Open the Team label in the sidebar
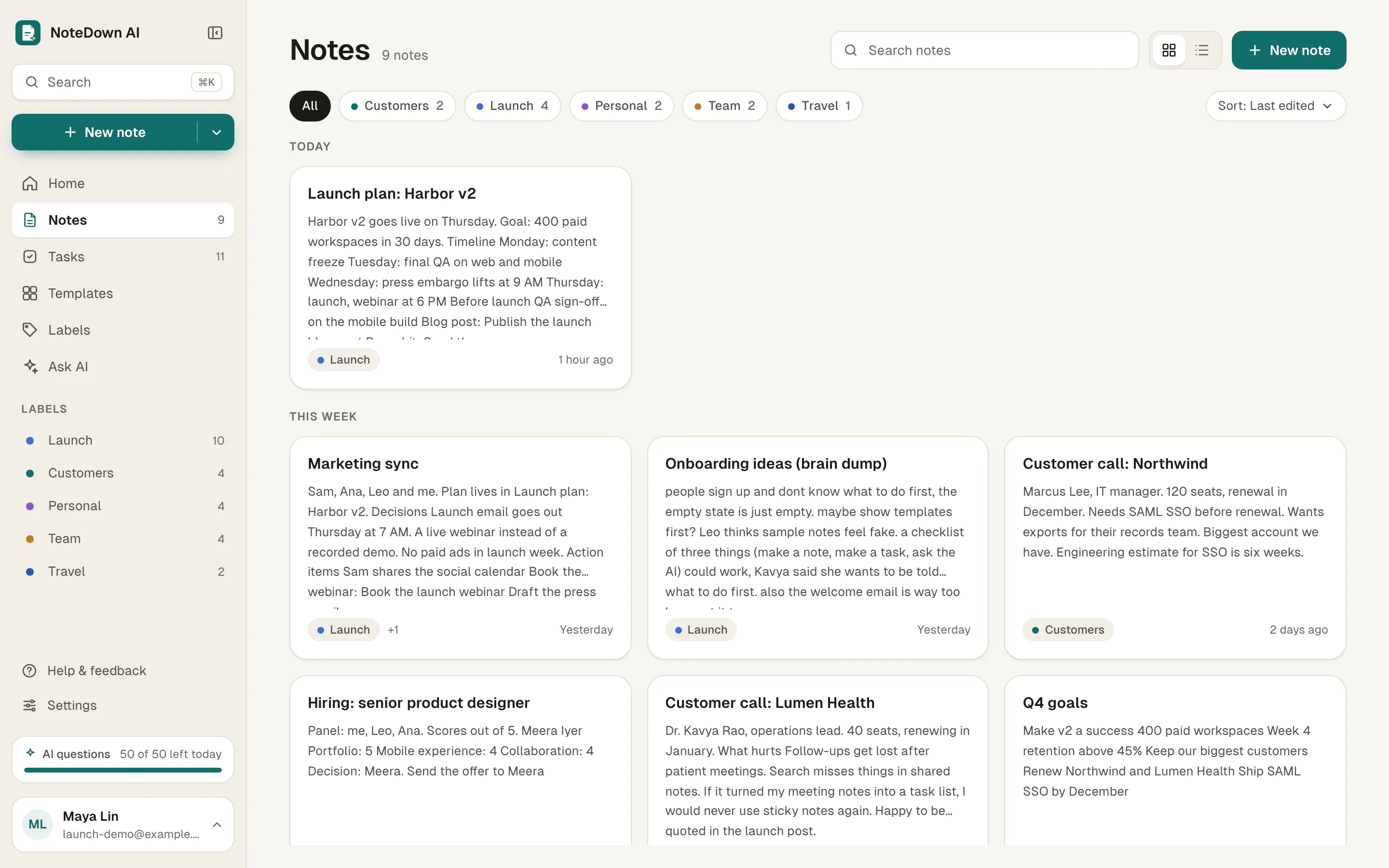 (123, 539)
